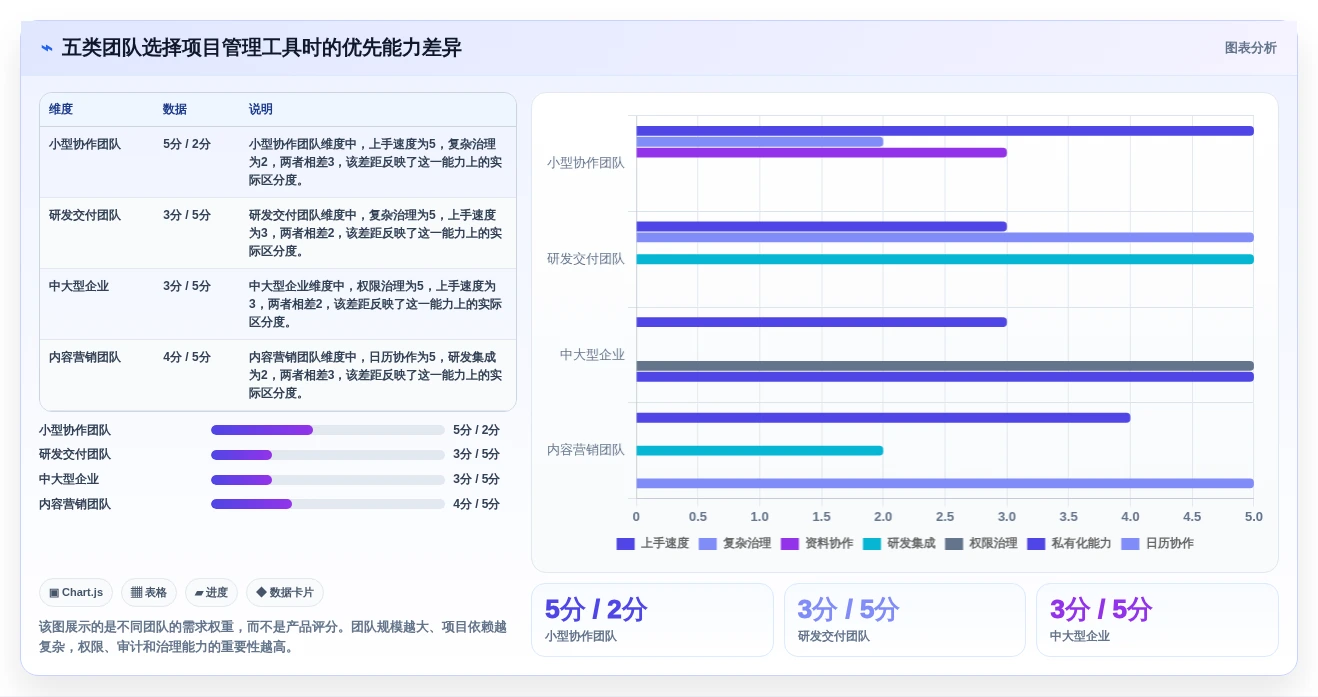The height and width of the screenshot is (697, 1318).
Task: Select 内容营销团队 table row name
Action: tap(85, 357)
